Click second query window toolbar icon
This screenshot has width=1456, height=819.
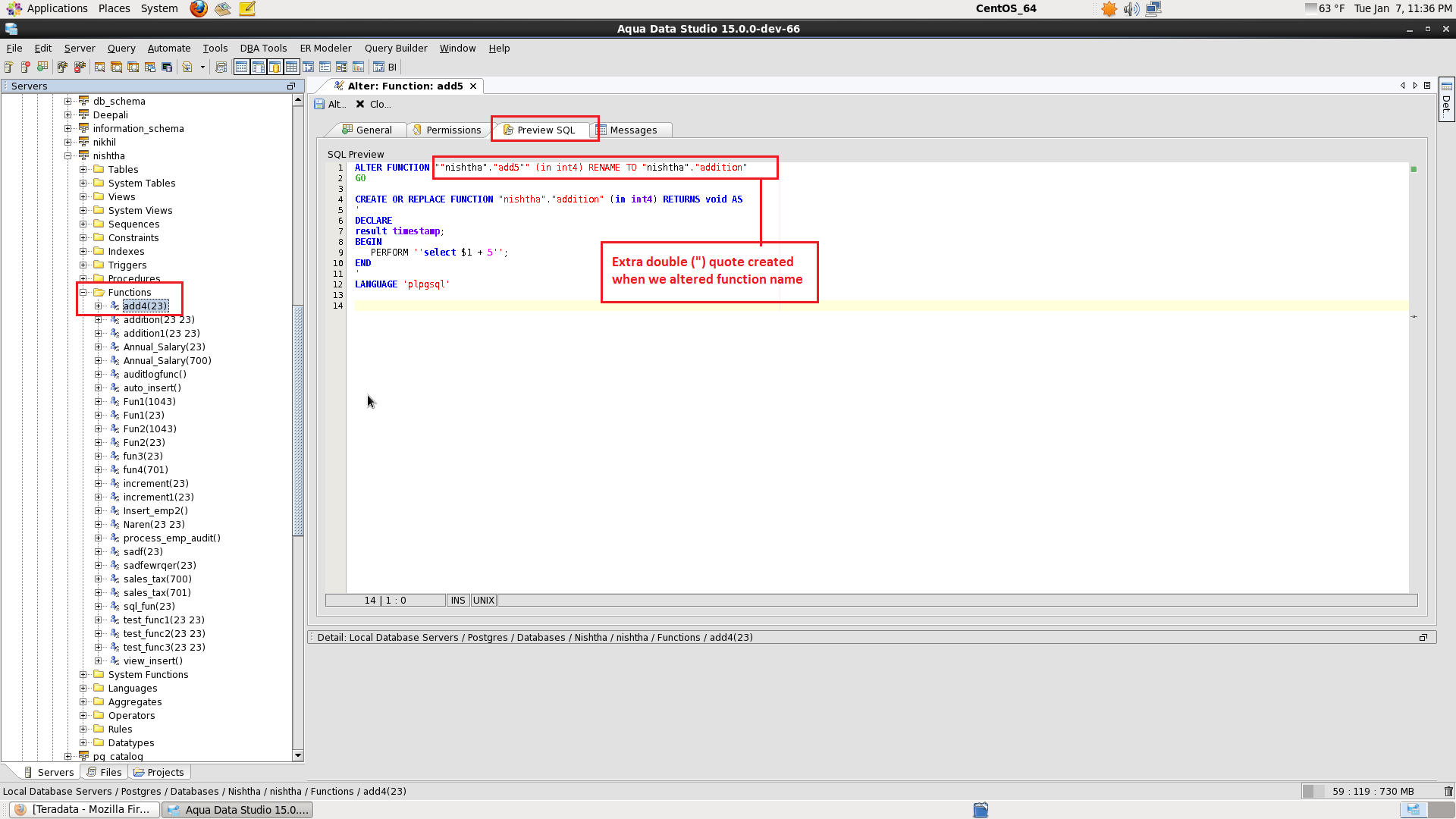[x=116, y=67]
